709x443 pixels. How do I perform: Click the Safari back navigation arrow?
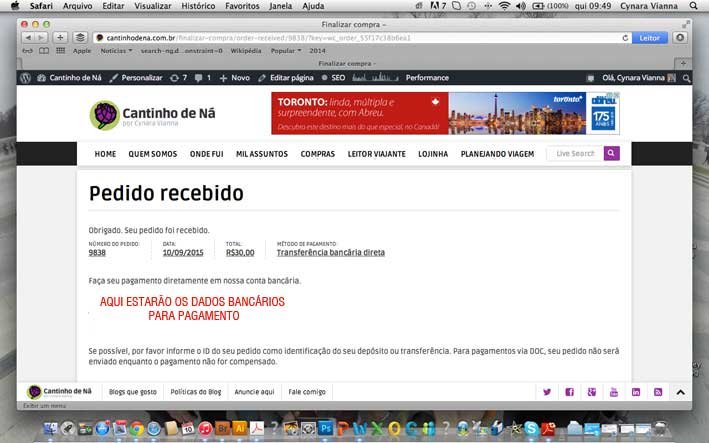pos(28,38)
